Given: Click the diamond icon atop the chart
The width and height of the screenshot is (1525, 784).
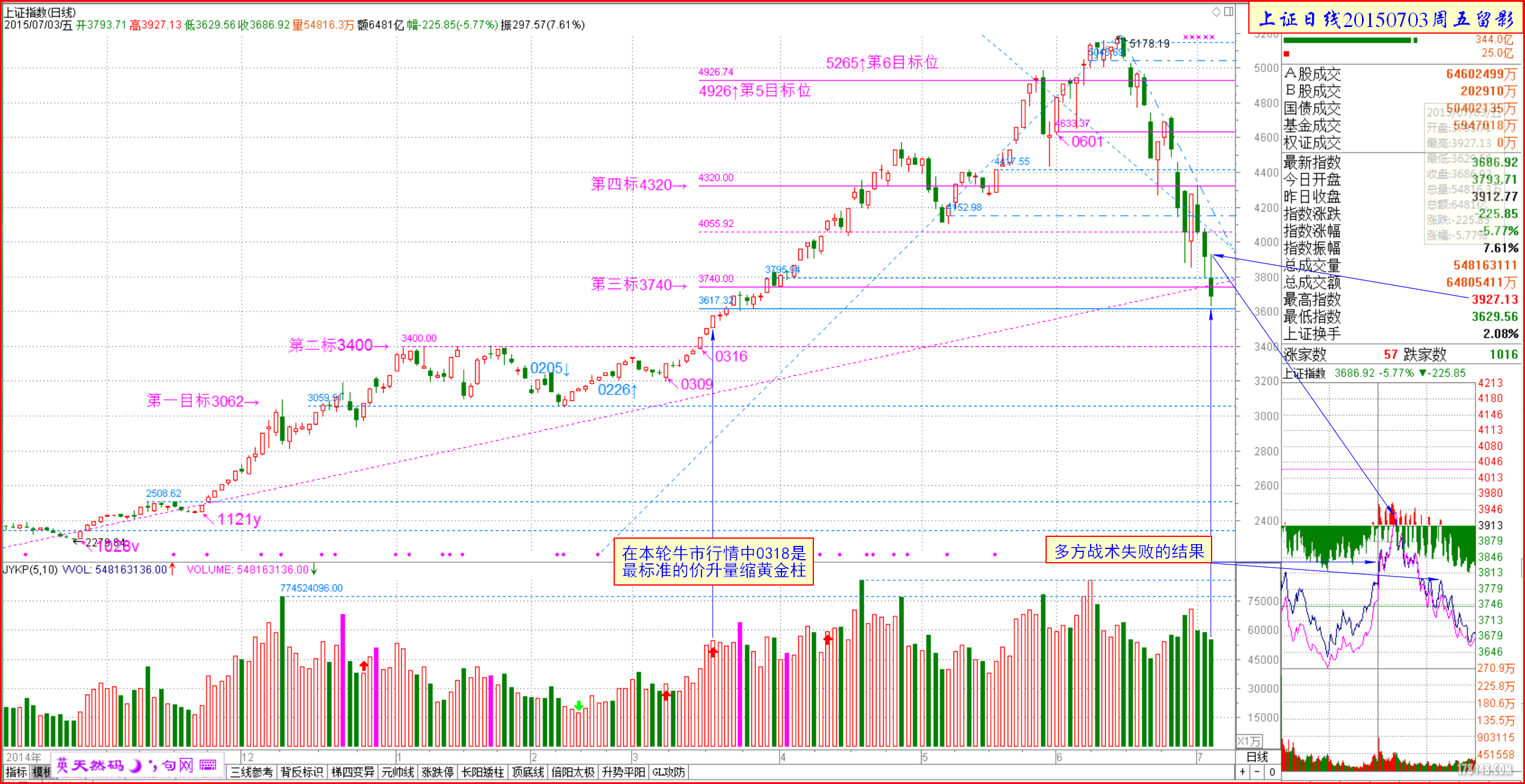Looking at the screenshot, I should point(1216,11).
